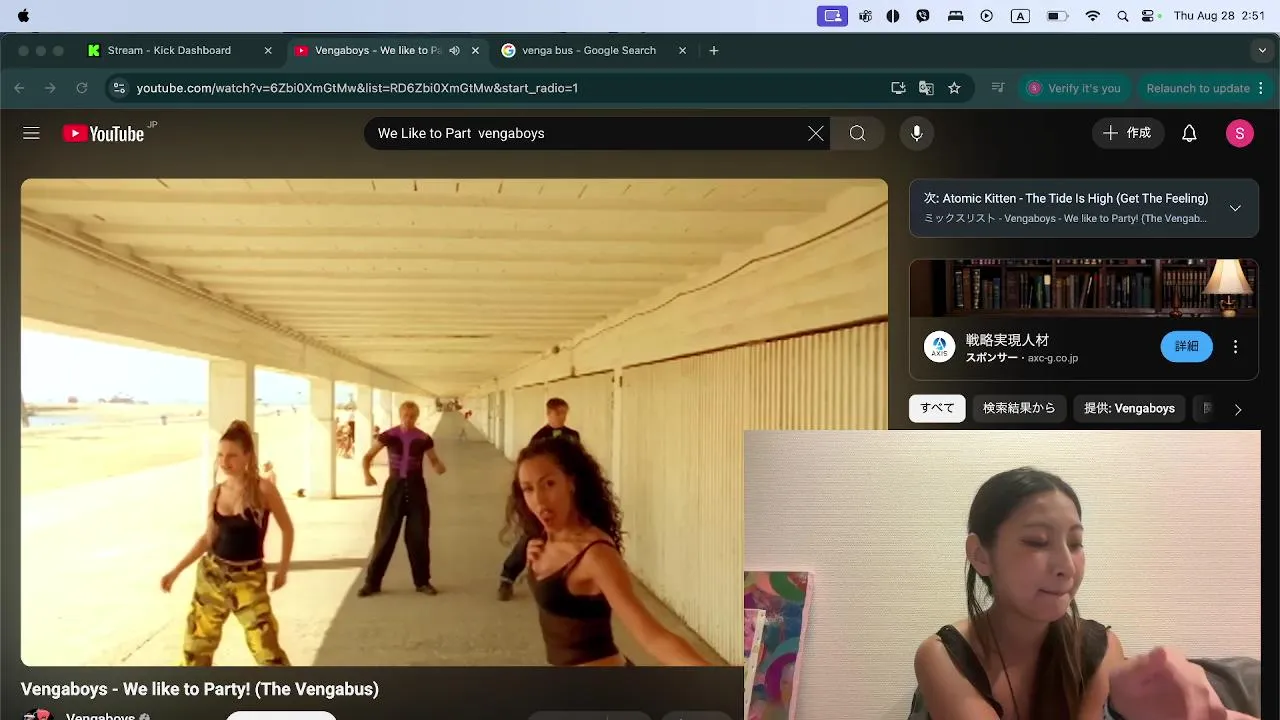Expand the mix playlist panel chevron
This screenshot has width=1280, height=720.
coord(1235,208)
